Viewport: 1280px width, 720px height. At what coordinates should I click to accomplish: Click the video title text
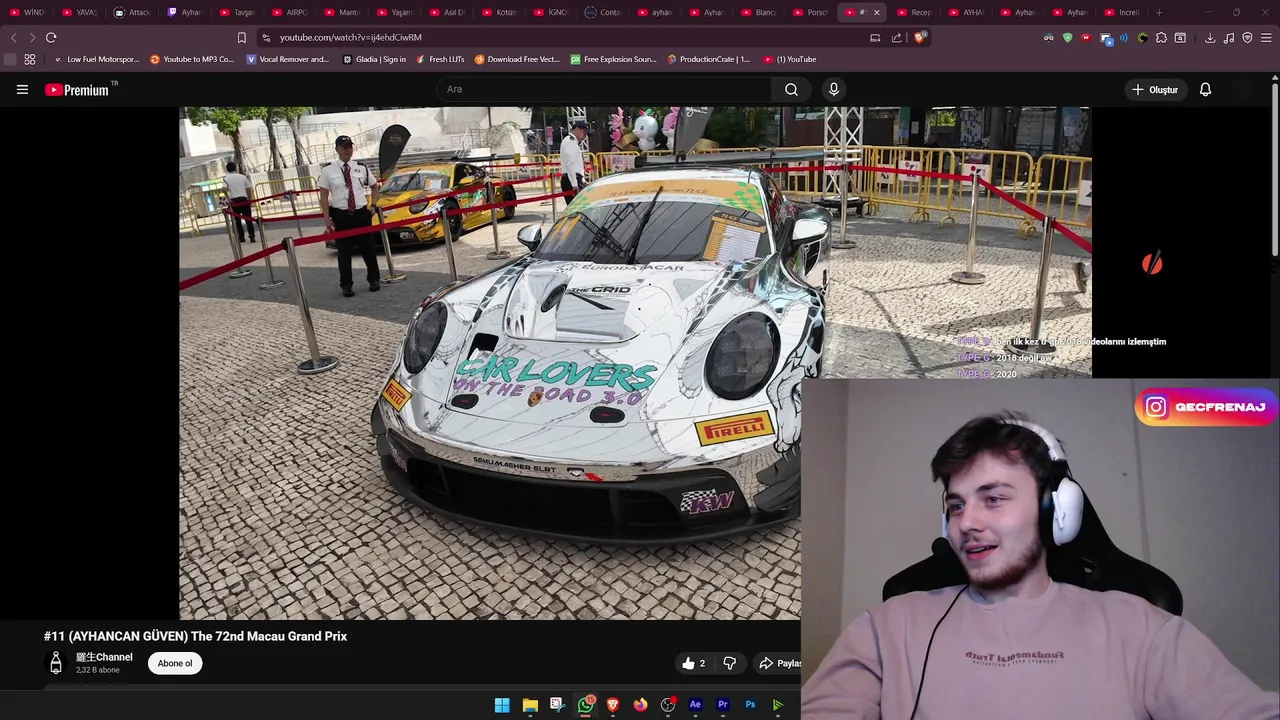(x=195, y=636)
